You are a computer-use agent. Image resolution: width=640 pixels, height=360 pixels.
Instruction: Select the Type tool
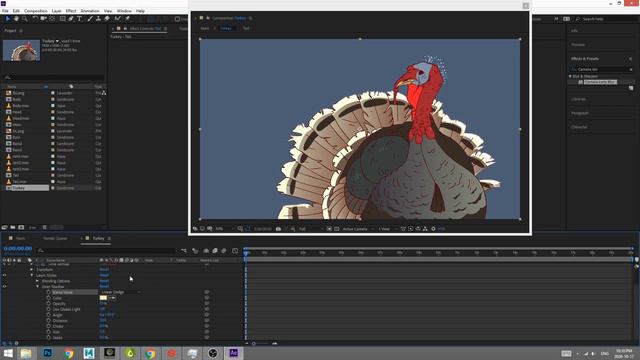pos(80,19)
